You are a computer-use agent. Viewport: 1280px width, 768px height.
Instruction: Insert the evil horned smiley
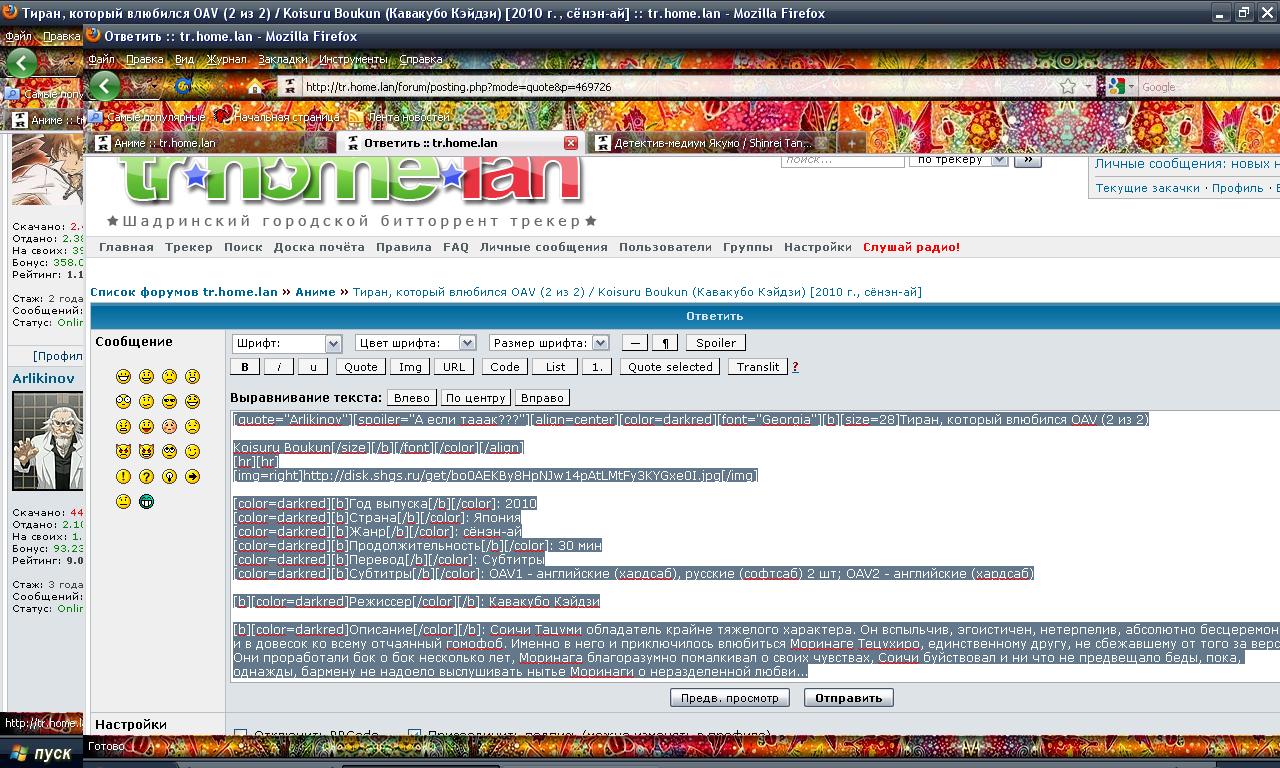(x=123, y=452)
